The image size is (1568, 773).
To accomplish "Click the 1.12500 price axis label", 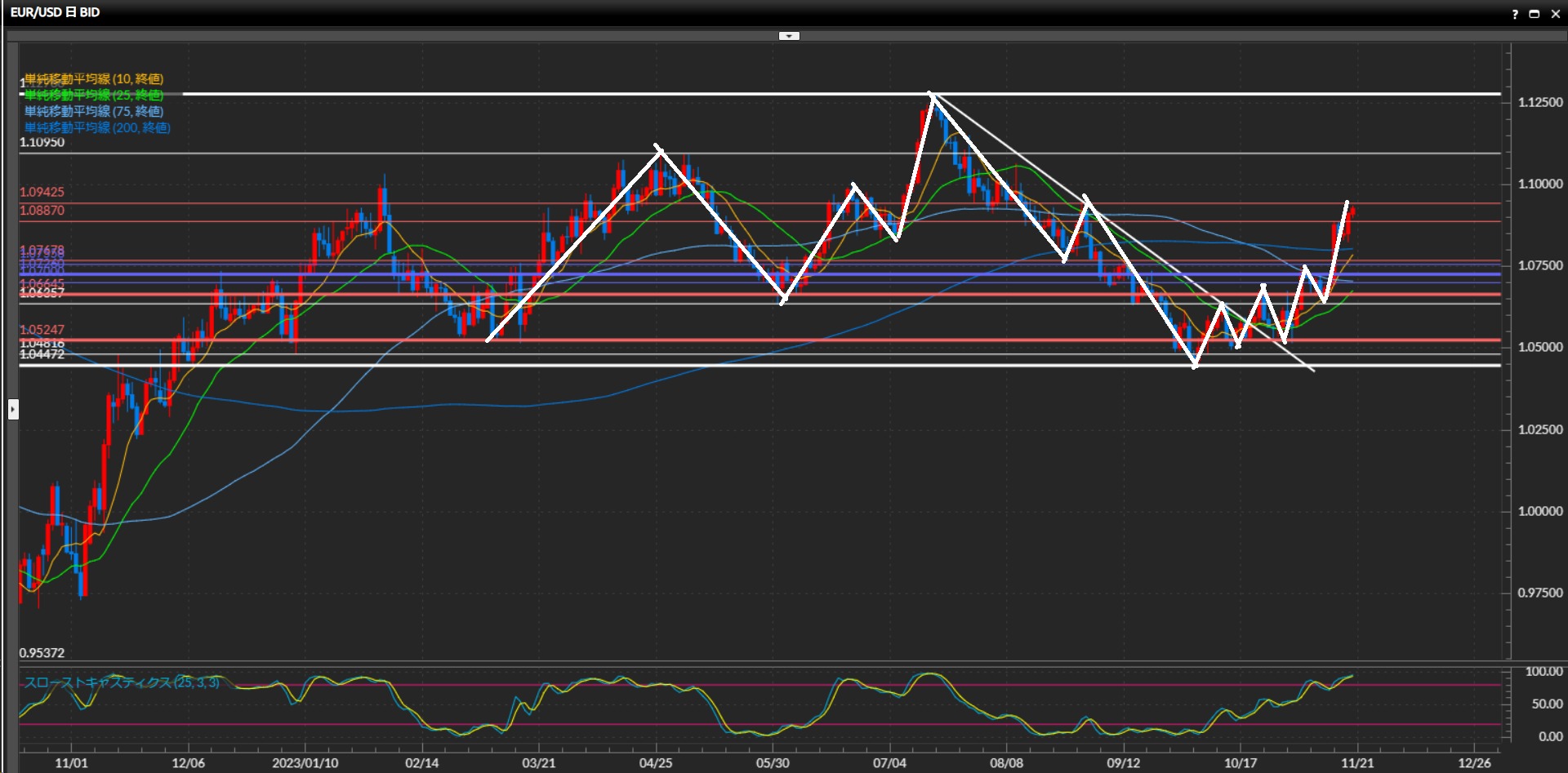I will (x=1540, y=102).
